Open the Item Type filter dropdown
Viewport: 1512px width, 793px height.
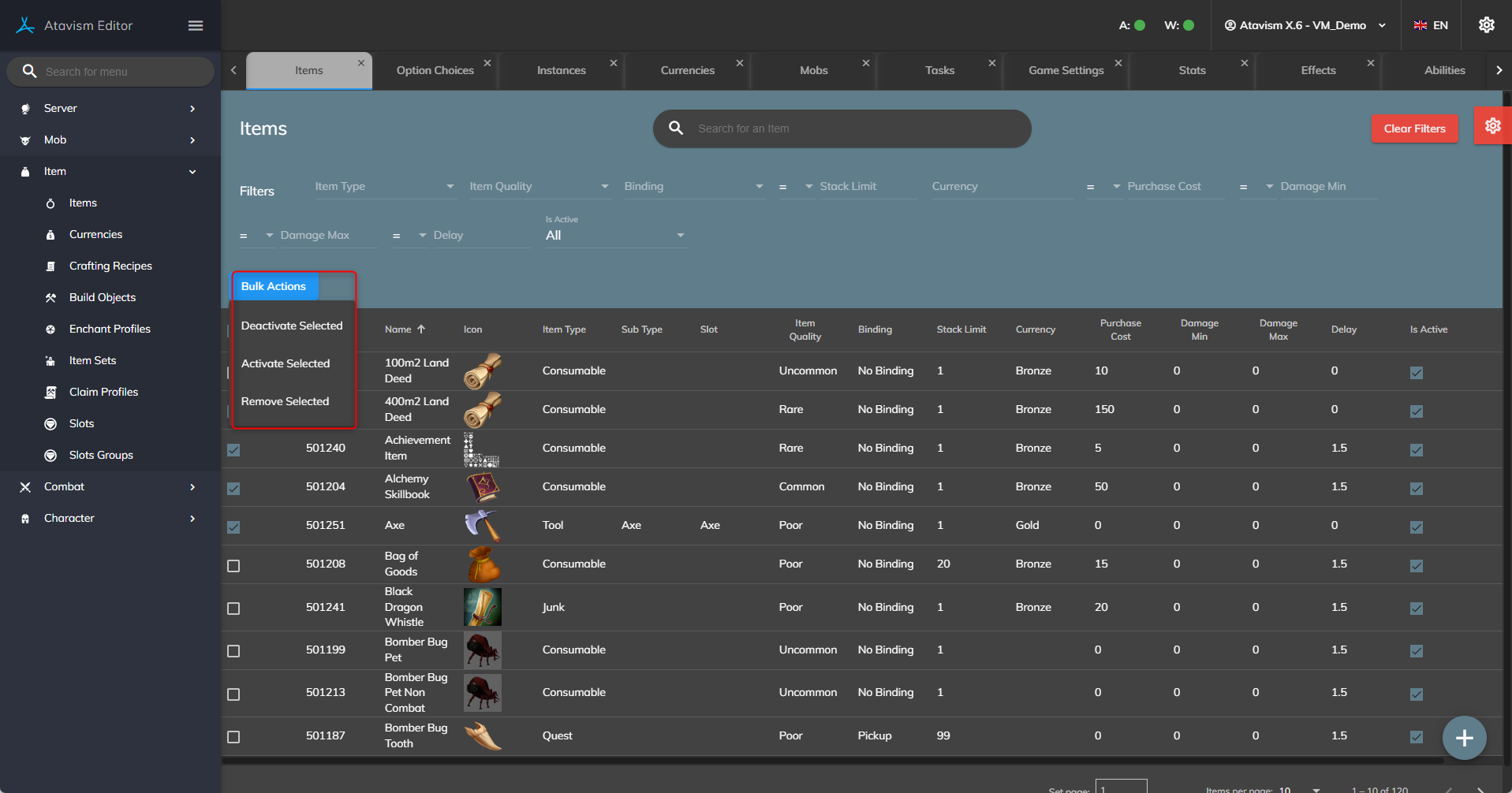pyautogui.click(x=384, y=187)
